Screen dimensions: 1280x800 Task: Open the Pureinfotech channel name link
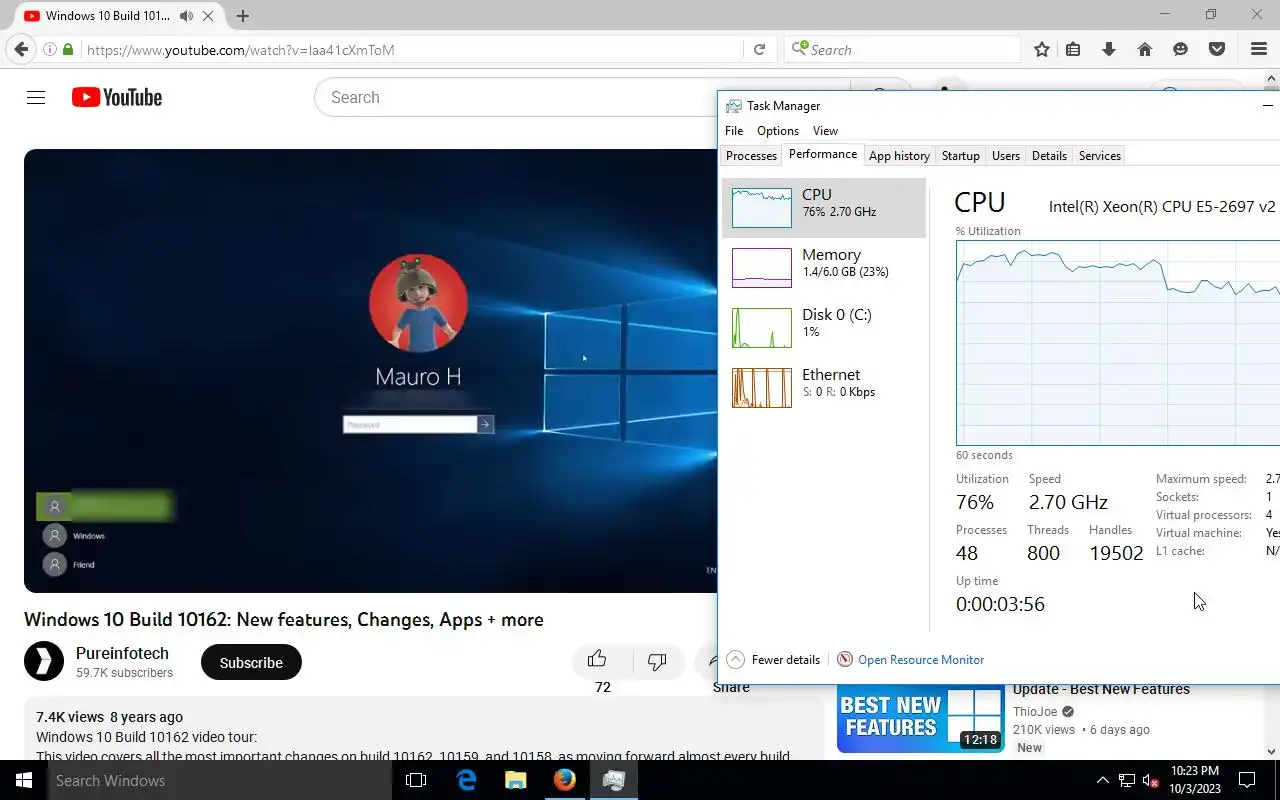(x=122, y=653)
